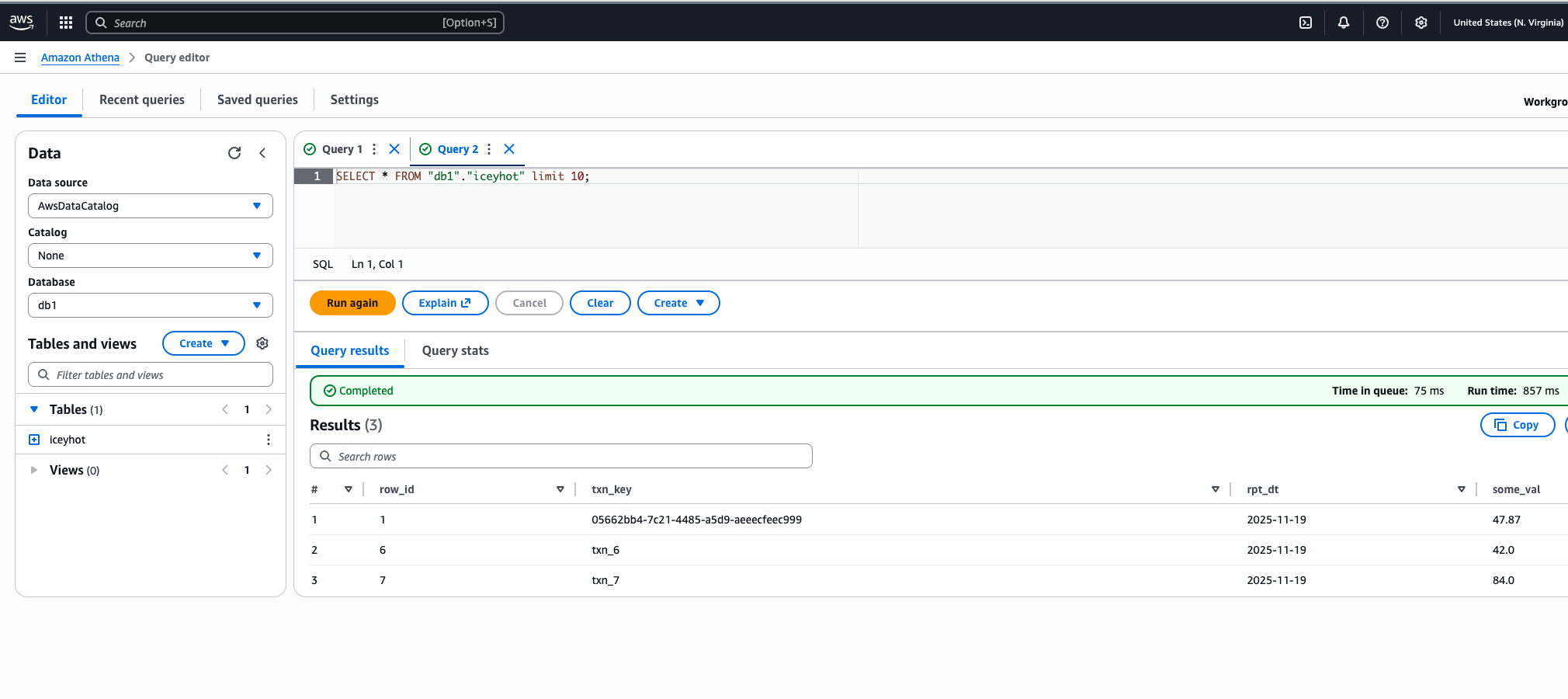Open the Settings tab
The width and height of the screenshot is (1568, 699).
(355, 99)
